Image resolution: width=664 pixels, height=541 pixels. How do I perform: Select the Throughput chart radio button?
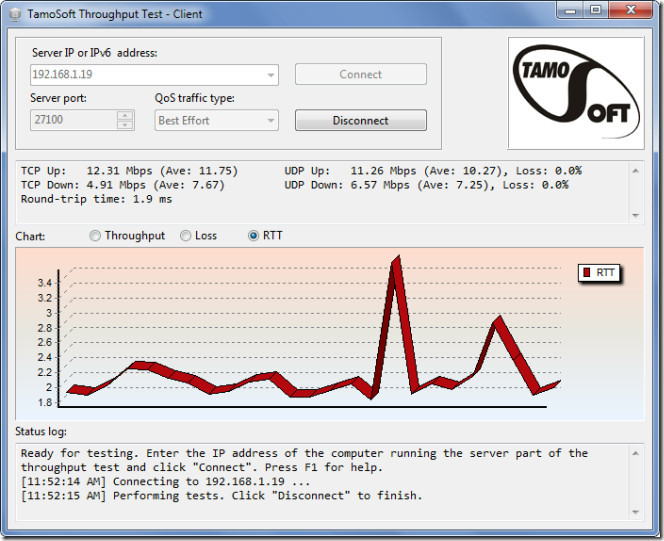(95, 236)
